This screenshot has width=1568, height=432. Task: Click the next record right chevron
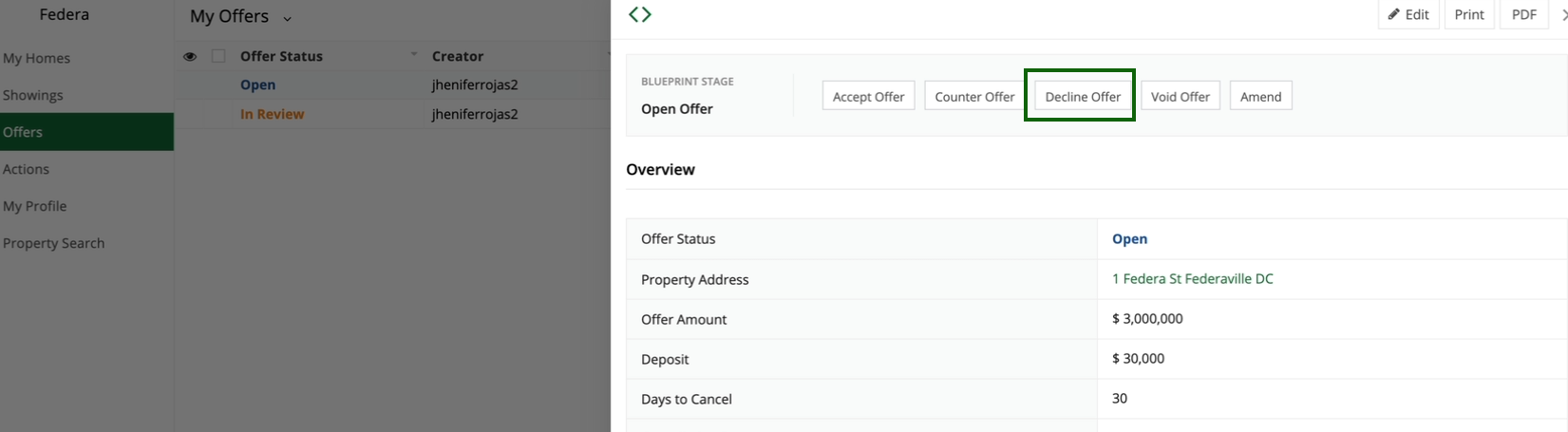(x=646, y=14)
